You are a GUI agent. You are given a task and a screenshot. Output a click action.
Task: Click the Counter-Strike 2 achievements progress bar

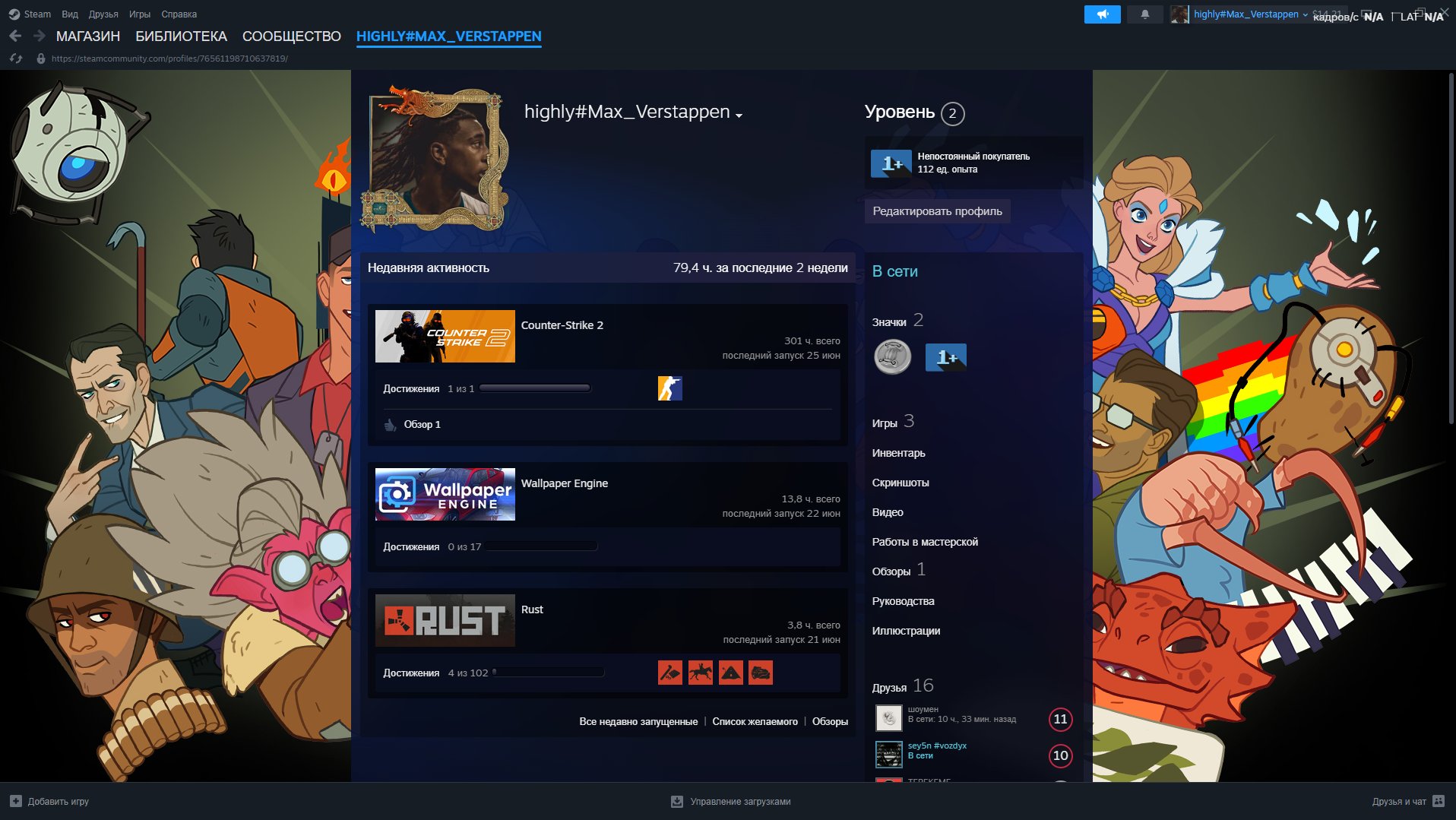point(535,388)
